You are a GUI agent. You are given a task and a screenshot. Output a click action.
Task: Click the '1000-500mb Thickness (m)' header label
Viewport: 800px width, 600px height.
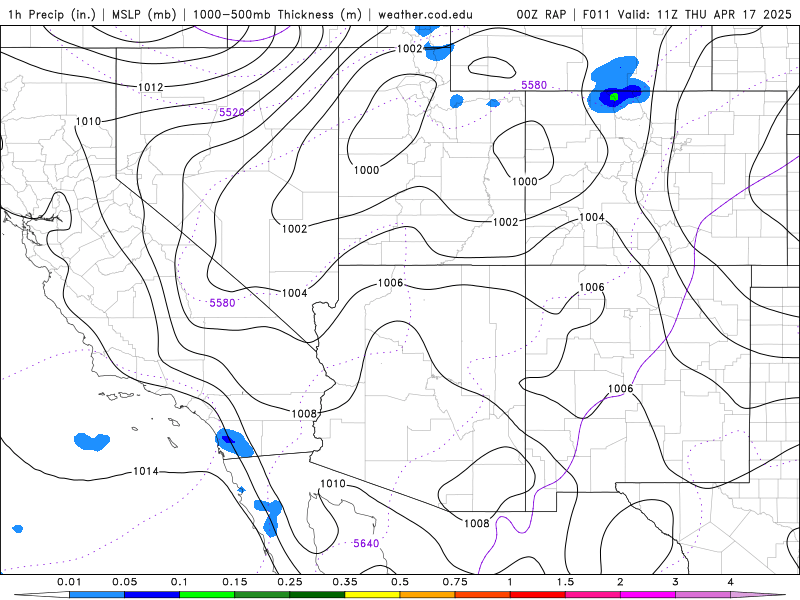[x=277, y=14]
